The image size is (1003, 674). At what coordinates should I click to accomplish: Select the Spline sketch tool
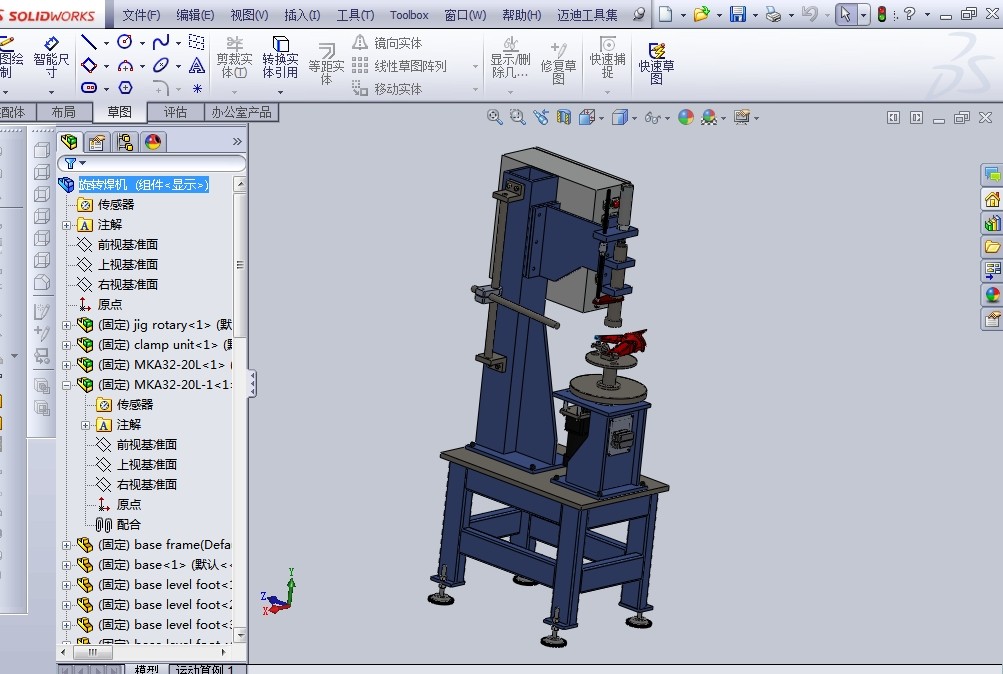[x=161, y=42]
